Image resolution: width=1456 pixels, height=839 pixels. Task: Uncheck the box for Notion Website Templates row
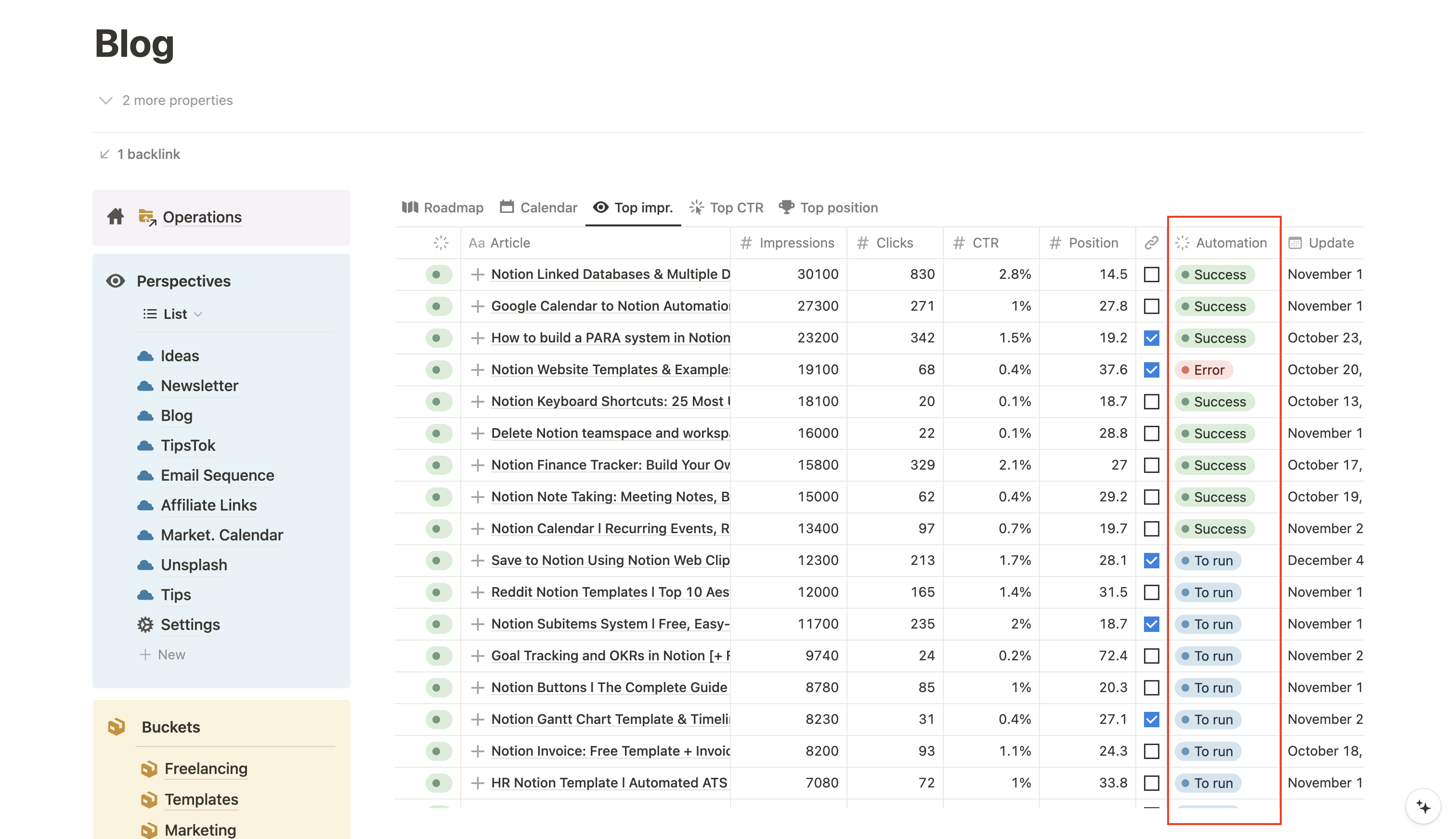(1151, 369)
